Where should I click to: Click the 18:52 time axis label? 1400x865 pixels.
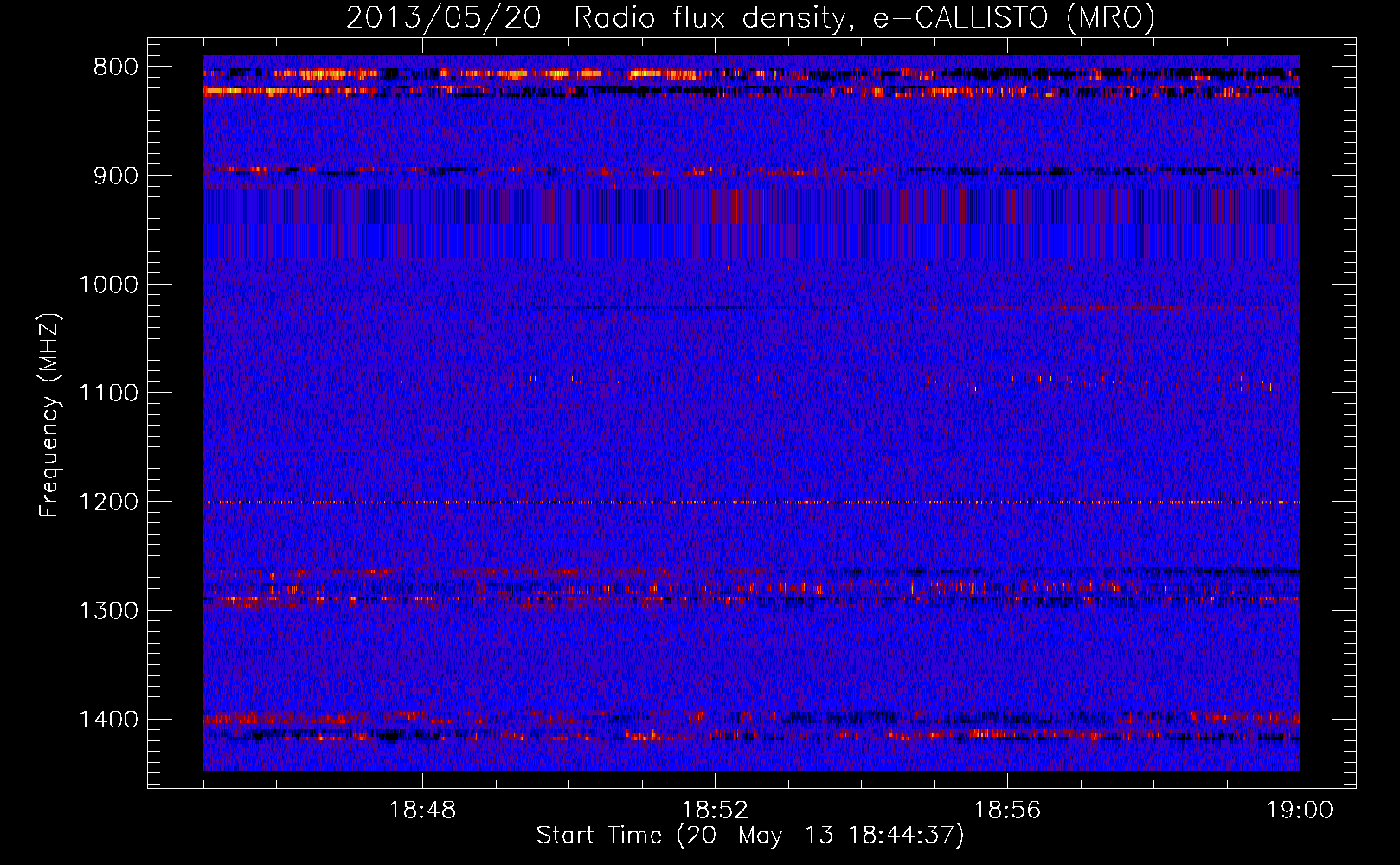(715, 811)
